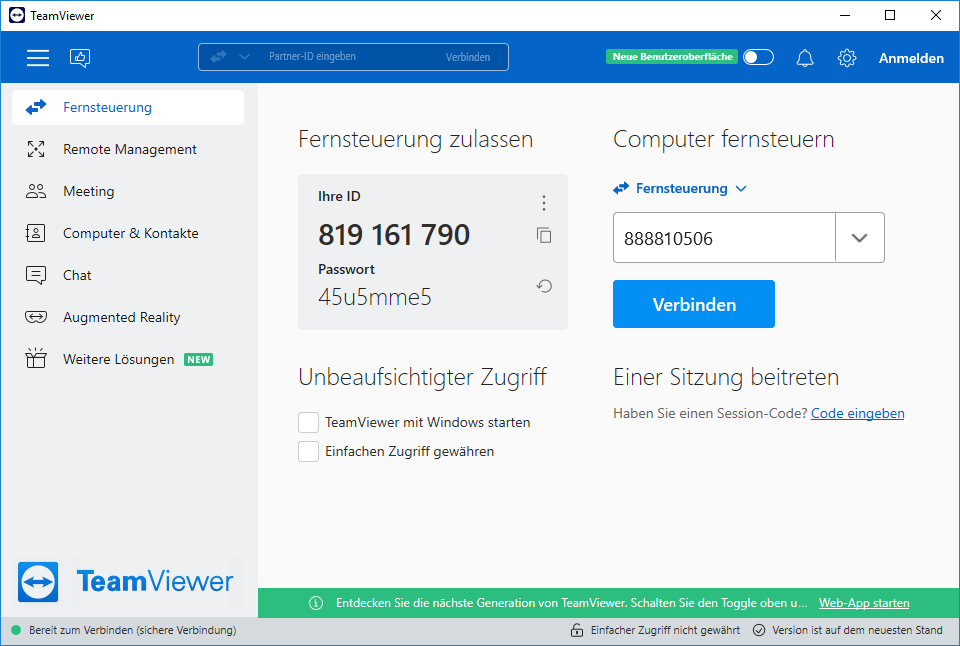This screenshot has width=960, height=646.
Task: Click the green connection status dot
Action: [16, 630]
